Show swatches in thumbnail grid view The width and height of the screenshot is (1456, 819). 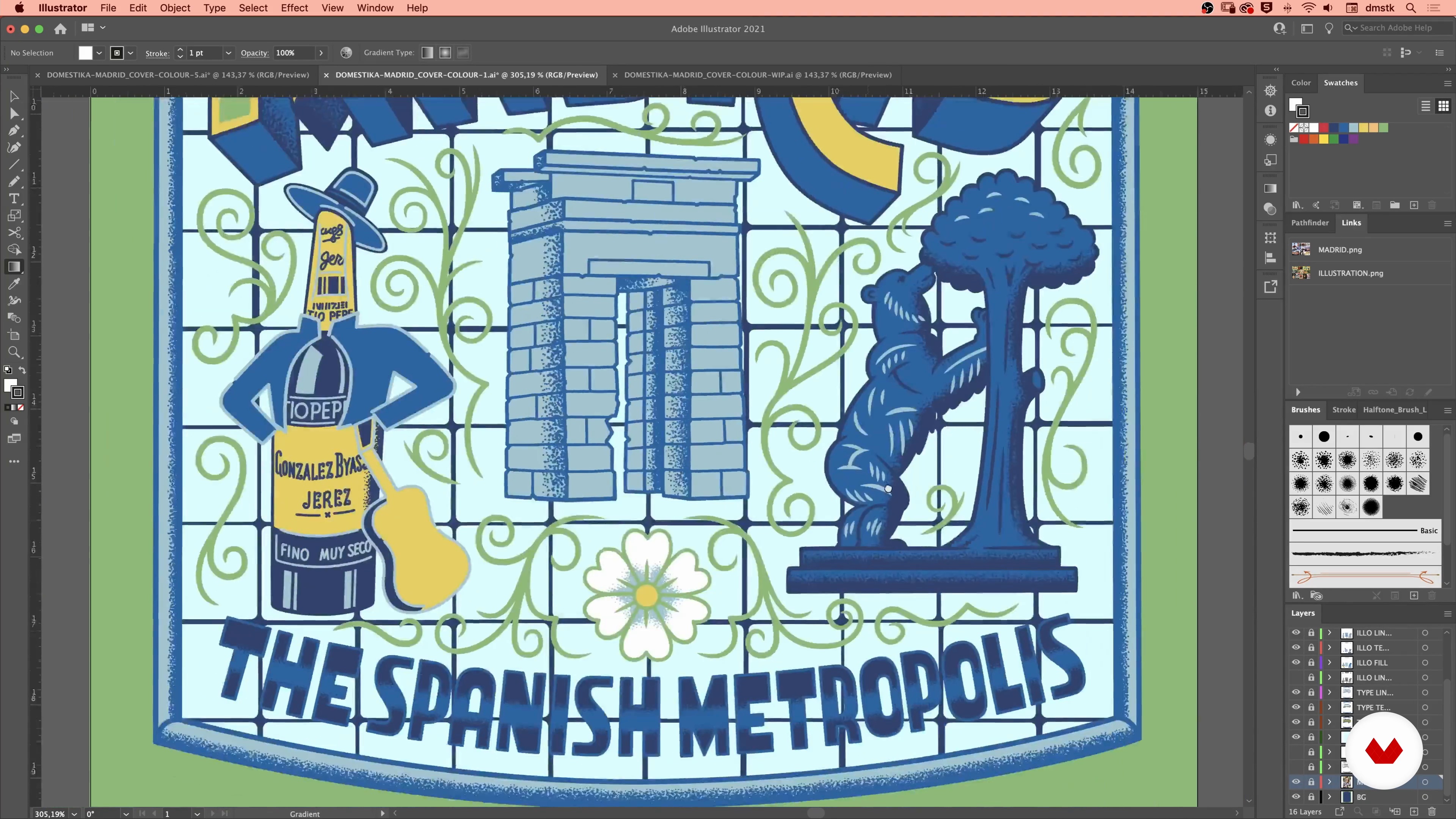coord(1443,106)
